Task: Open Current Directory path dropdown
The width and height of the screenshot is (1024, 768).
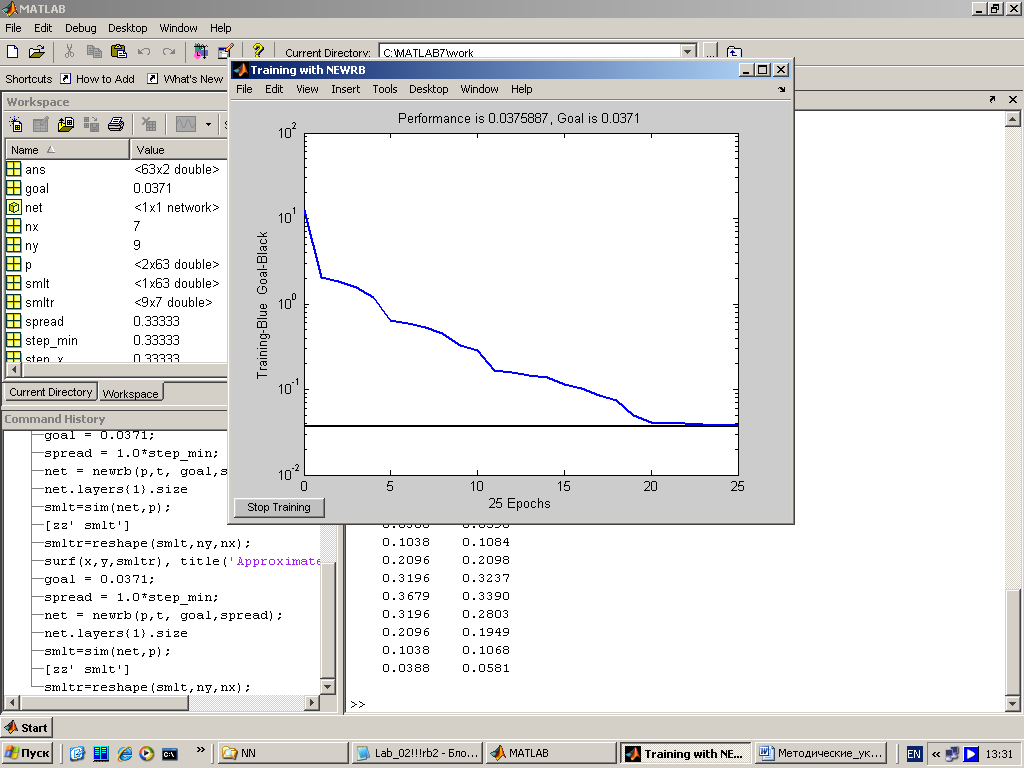Action: pos(688,52)
